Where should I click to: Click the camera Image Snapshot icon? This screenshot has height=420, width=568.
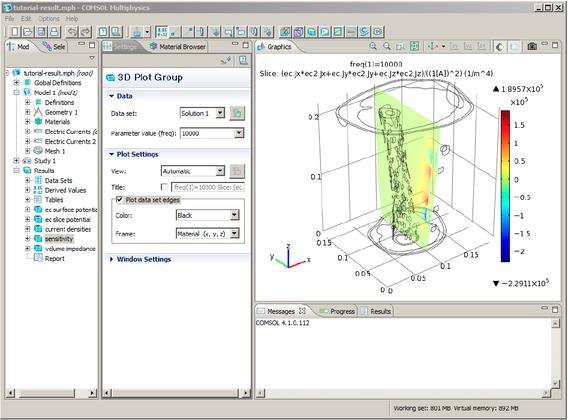pos(532,46)
